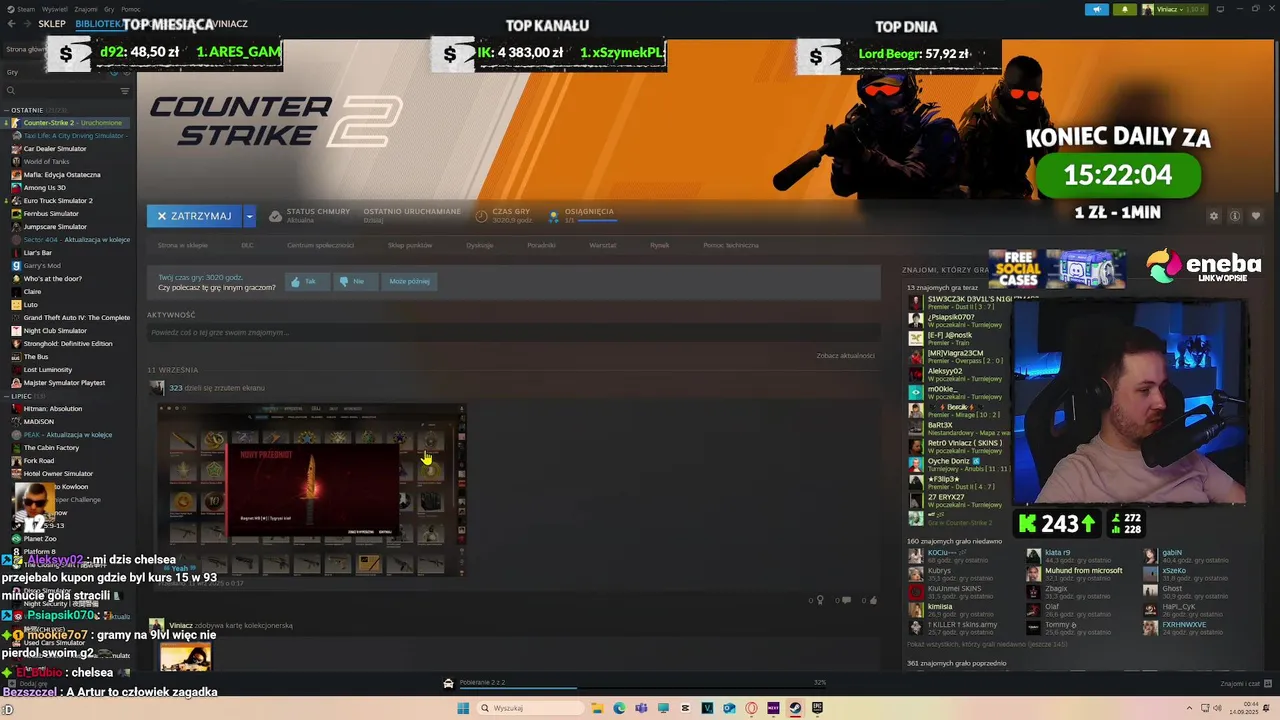Select World of Tanks in library

46,162
